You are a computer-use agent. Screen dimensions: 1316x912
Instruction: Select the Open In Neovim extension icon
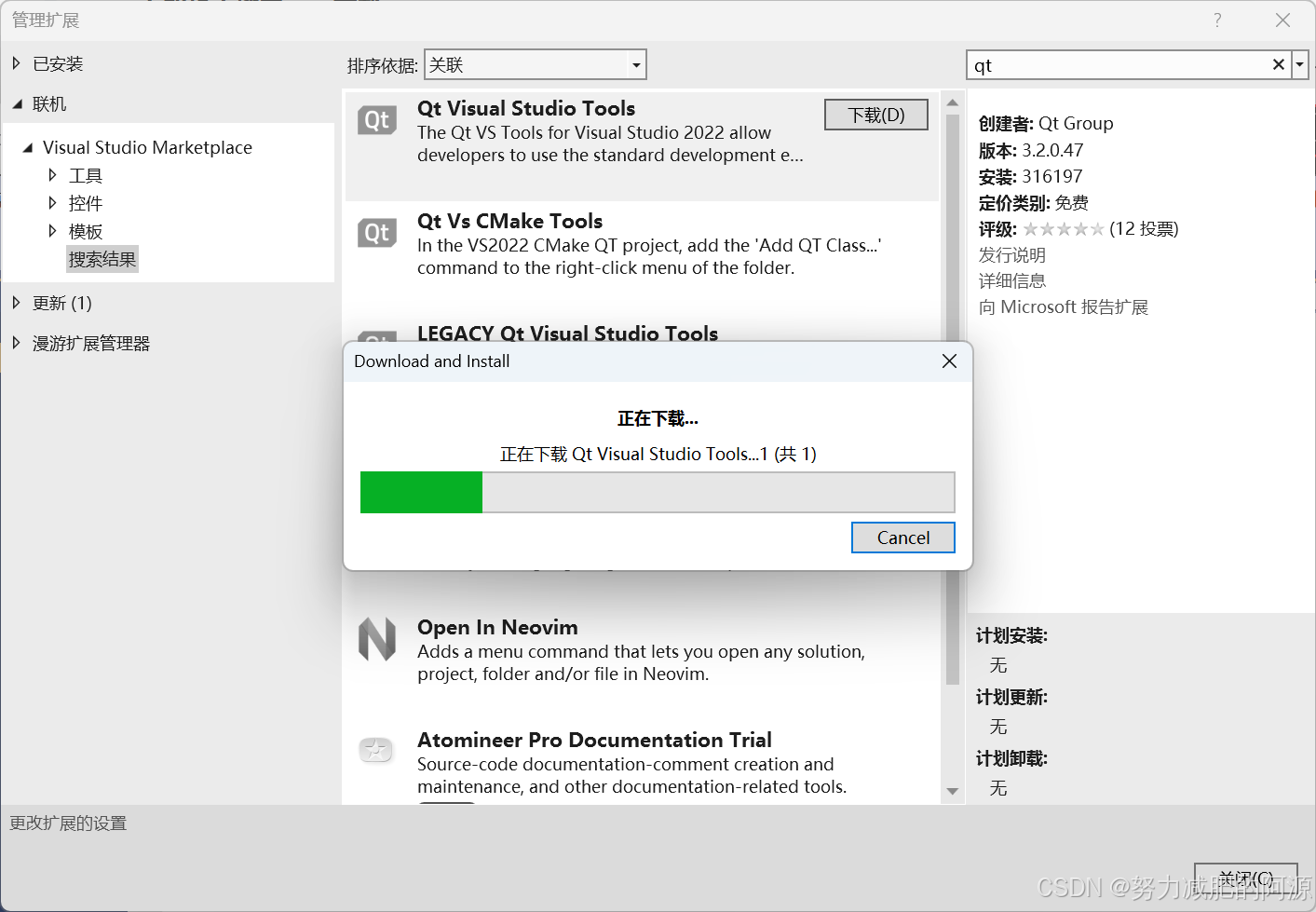click(x=377, y=639)
